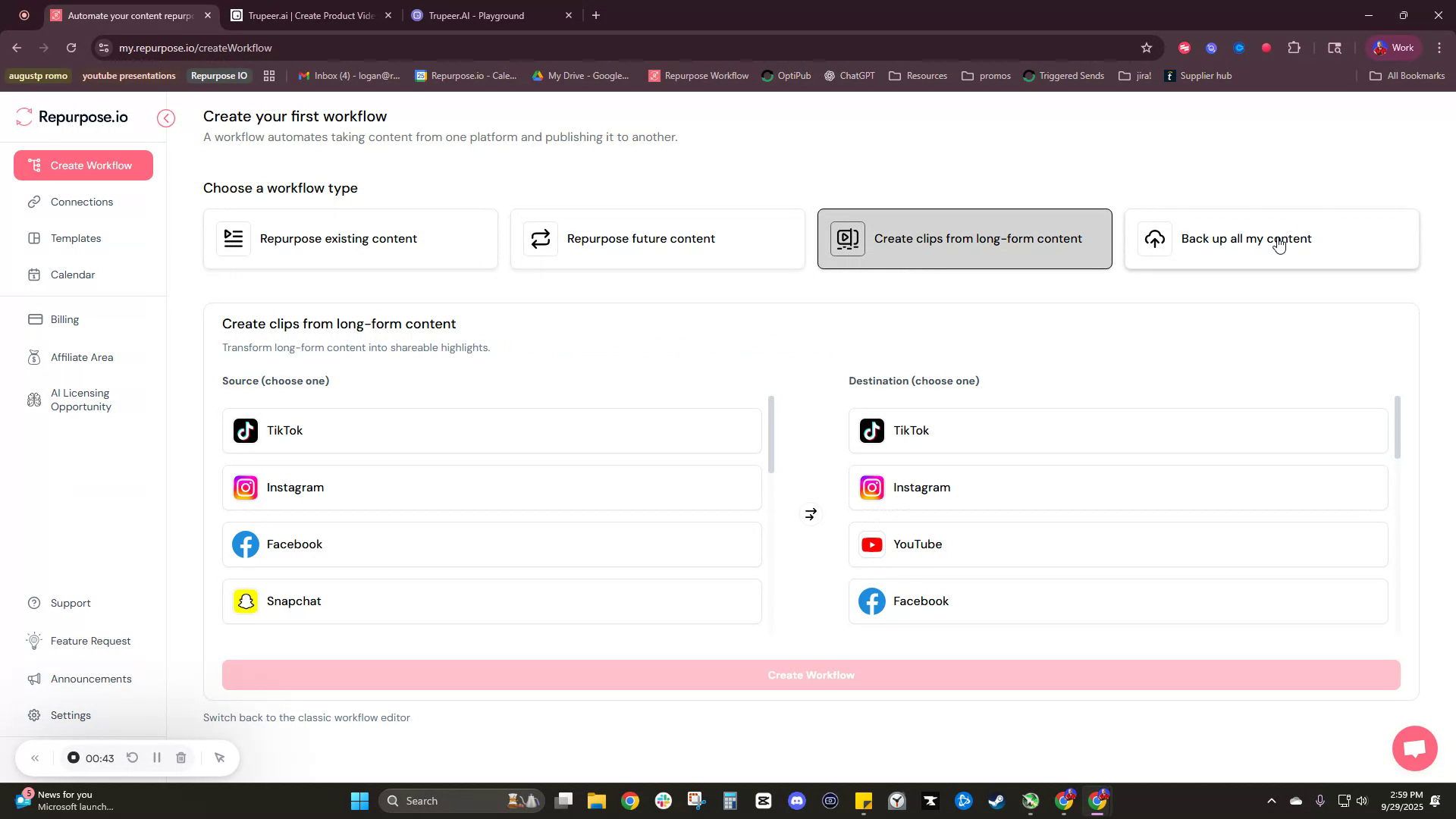Open Connections from the sidebar
The width and height of the screenshot is (1456, 819).
coord(82,202)
